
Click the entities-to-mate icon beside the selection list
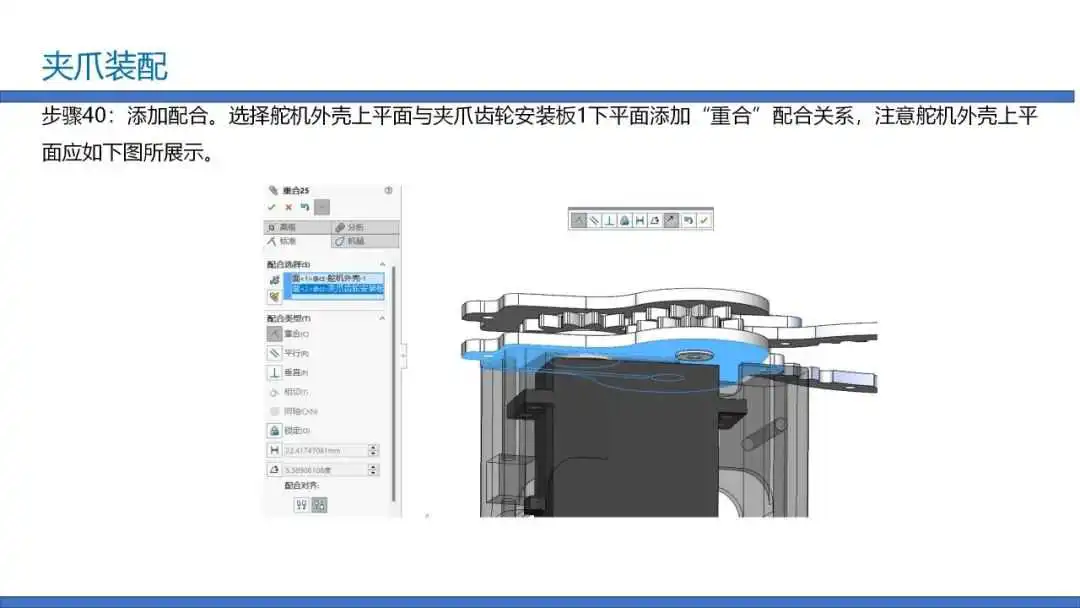[x=274, y=280]
